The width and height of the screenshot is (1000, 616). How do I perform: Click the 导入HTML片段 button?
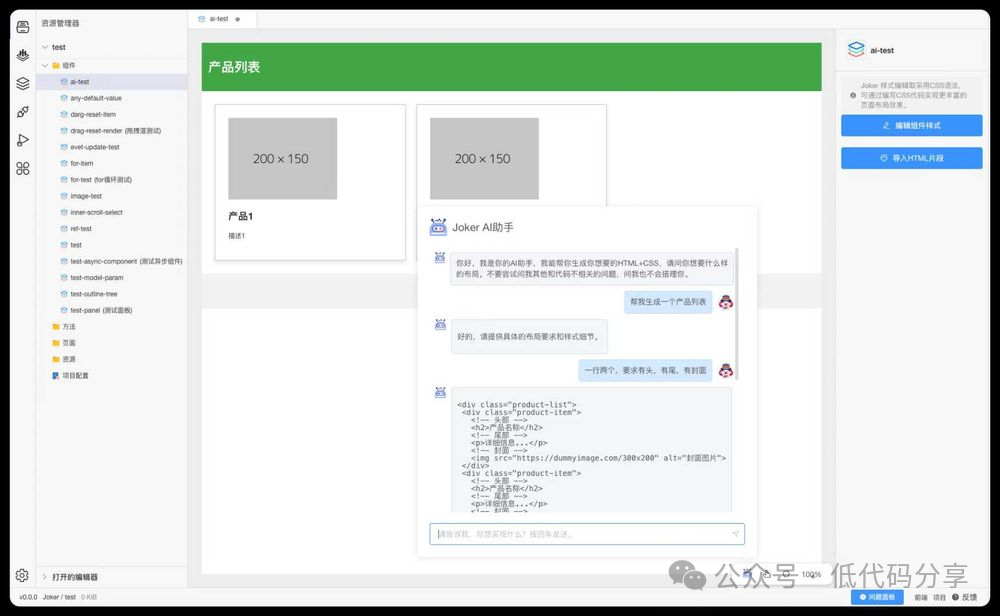[911, 158]
